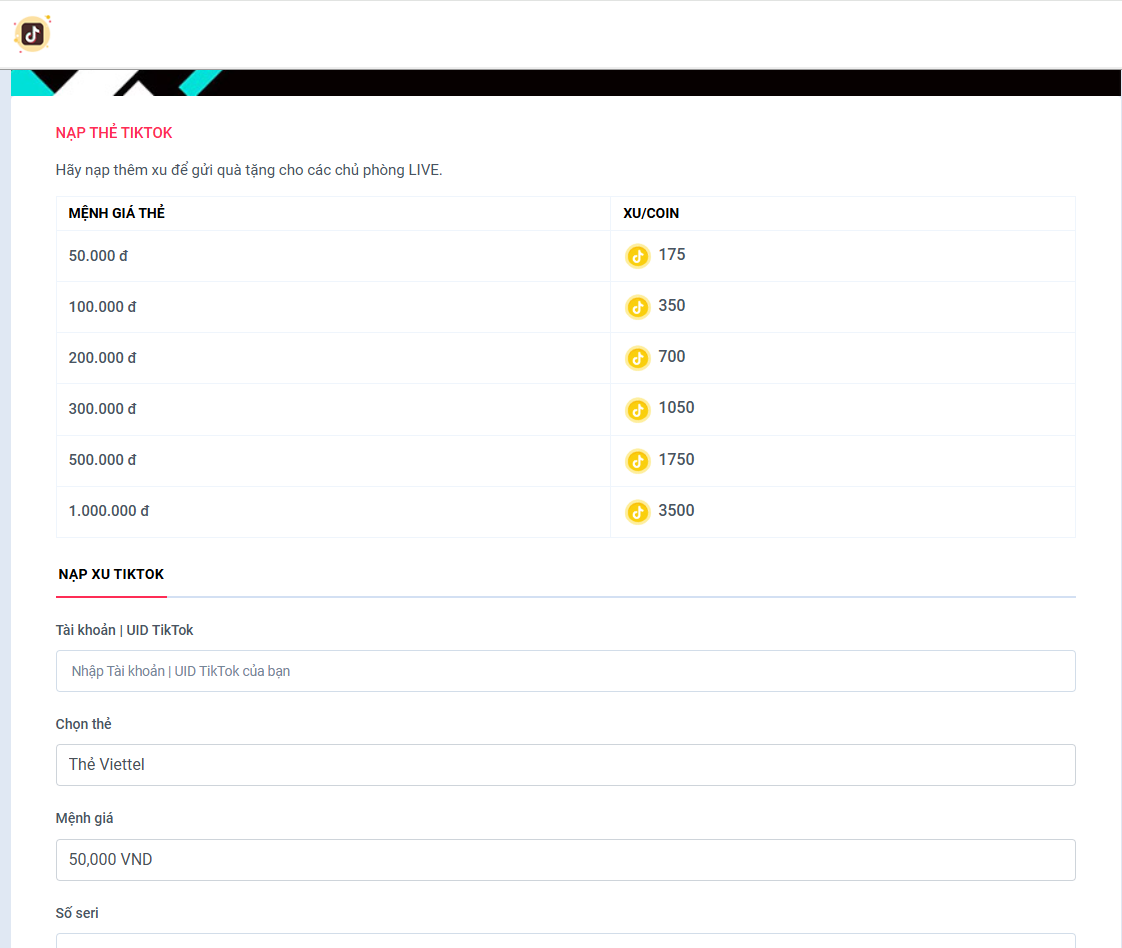Click the 700 coin value

(x=672, y=356)
